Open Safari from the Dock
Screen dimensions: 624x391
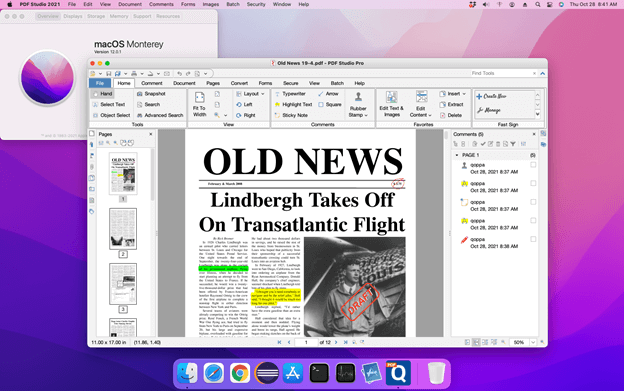(x=214, y=373)
